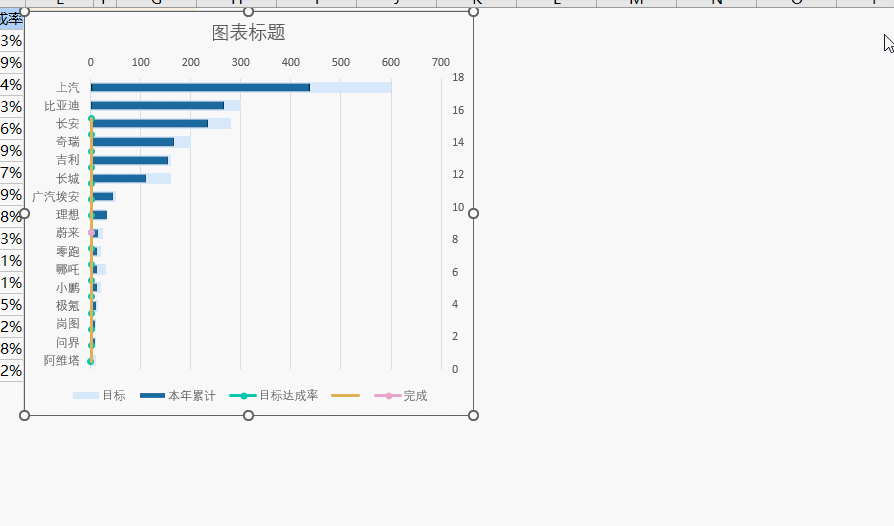Image resolution: width=894 pixels, height=526 pixels.
Task: Click the secondary axis value 18
Action: pos(458,78)
